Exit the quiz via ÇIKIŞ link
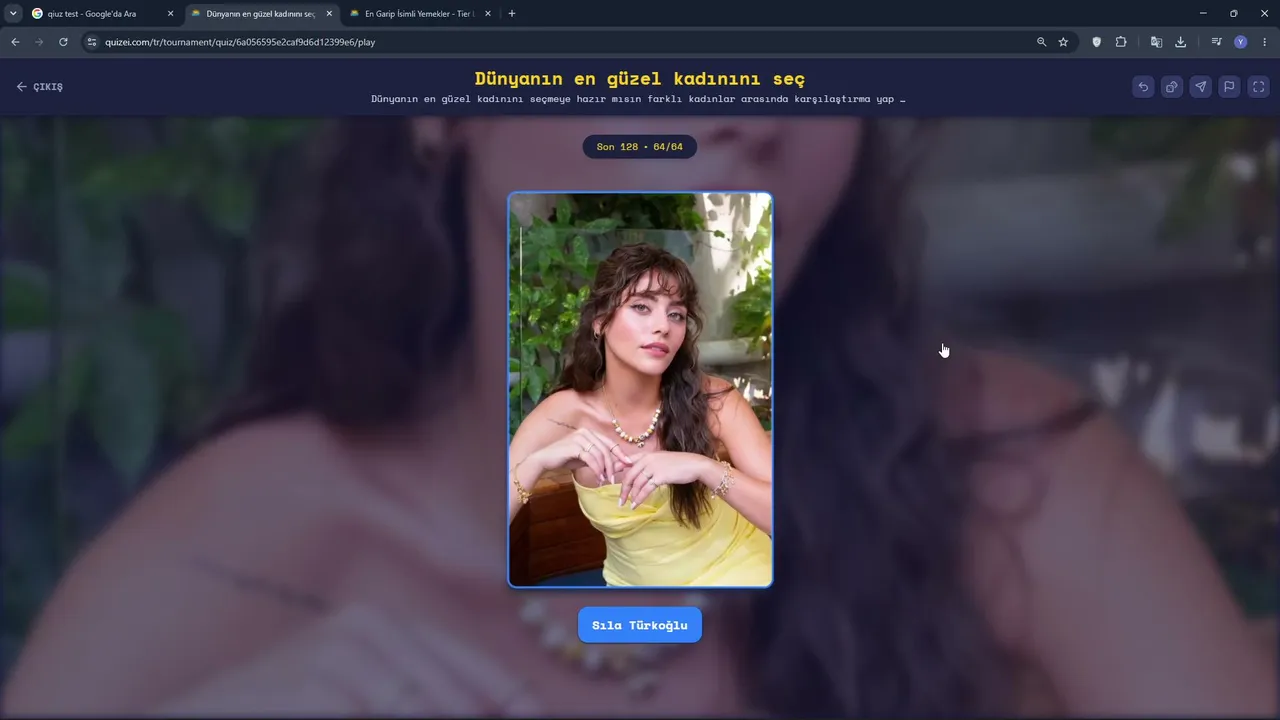The width and height of the screenshot is (1280, 720). pos(39,87)
